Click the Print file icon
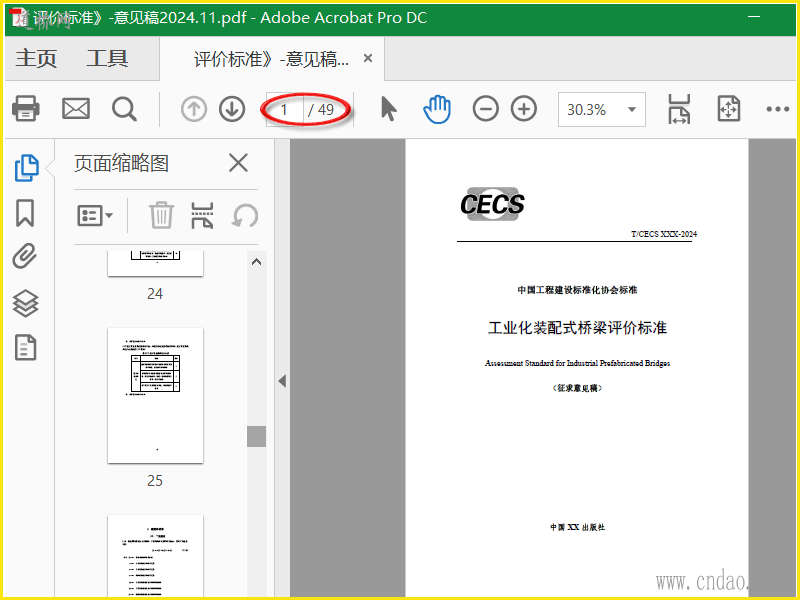The height and width of the screenshot is (600, 800). coord(26,109)
